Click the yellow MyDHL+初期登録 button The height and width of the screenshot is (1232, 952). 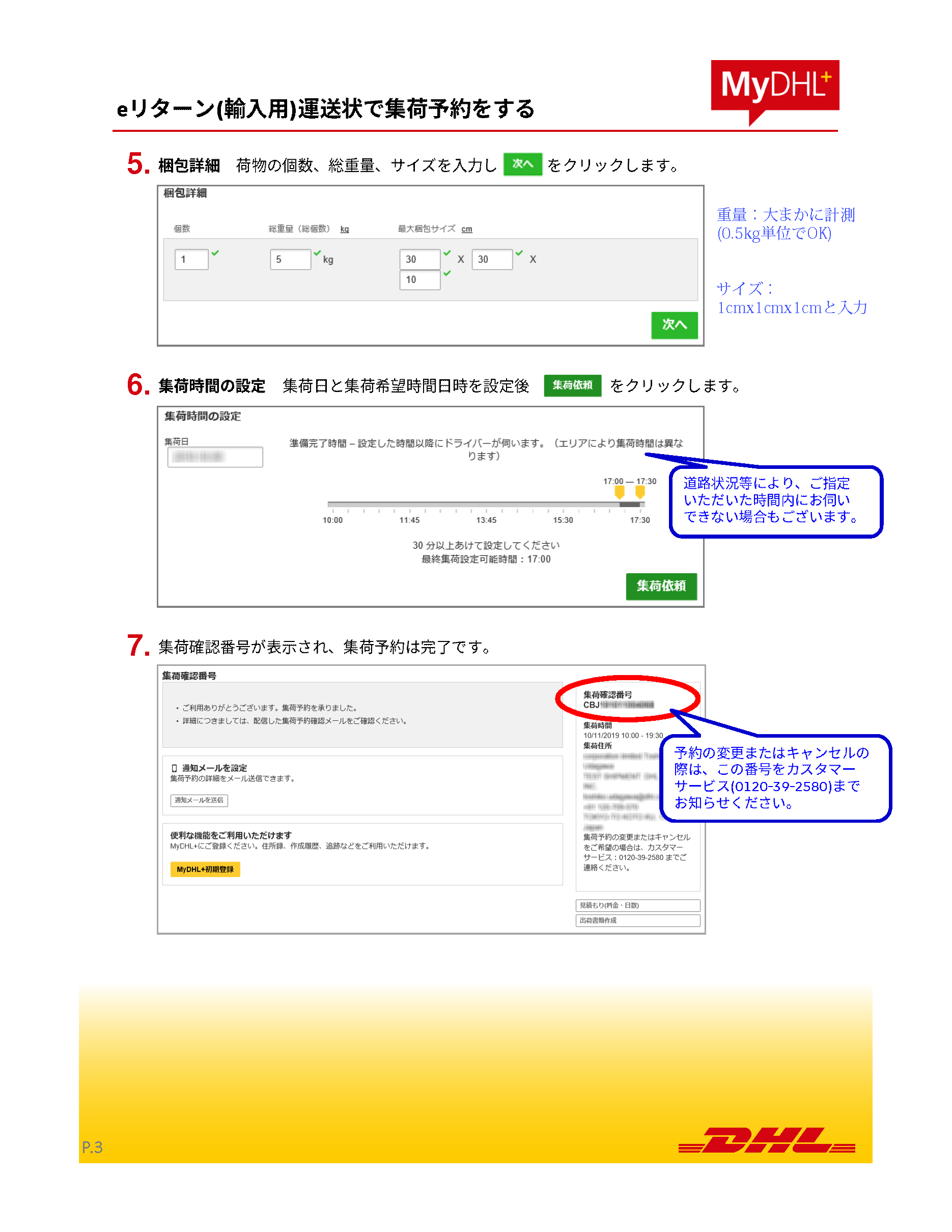coord(205,870)
